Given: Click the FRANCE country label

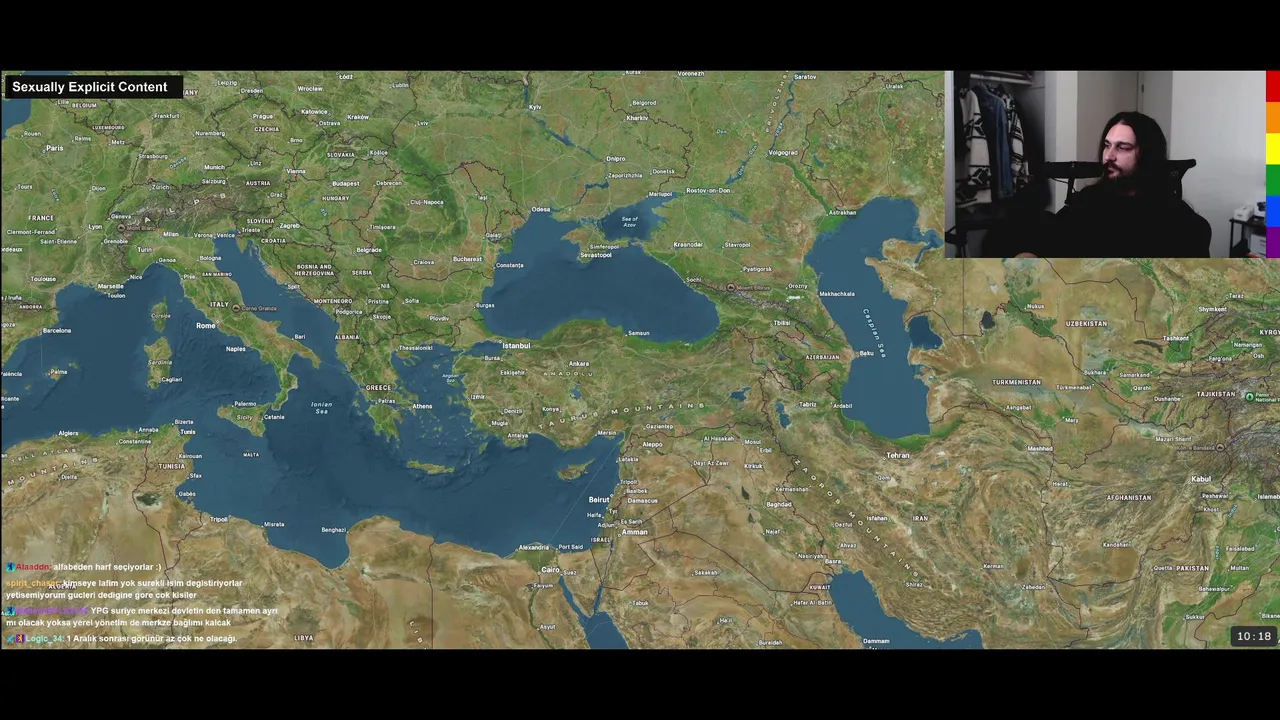Looking at the screenshot, I should pos(41,218).
